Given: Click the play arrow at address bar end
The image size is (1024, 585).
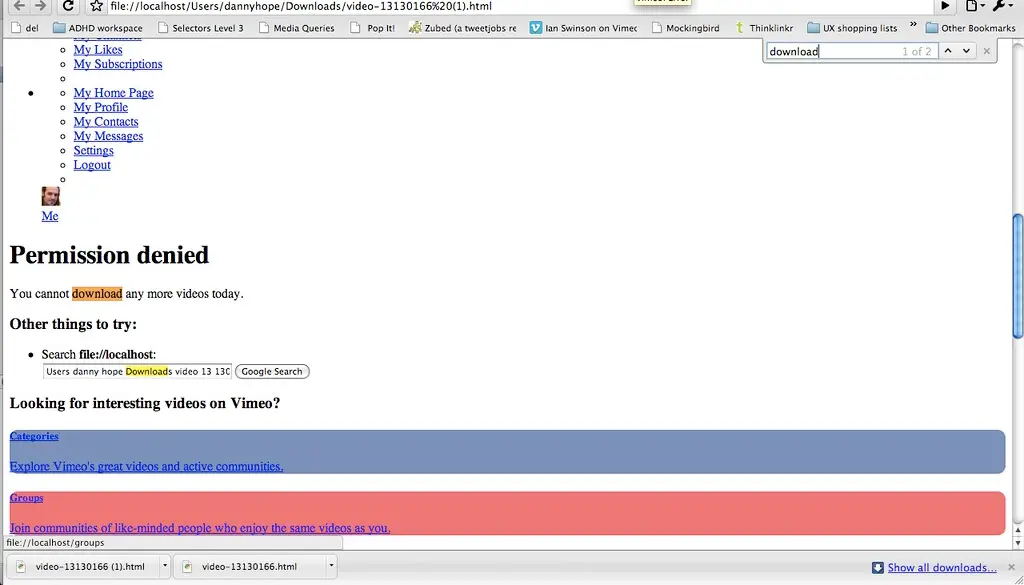Looking at the screenshot, I should pyautogui.click(x=945, y=6).
